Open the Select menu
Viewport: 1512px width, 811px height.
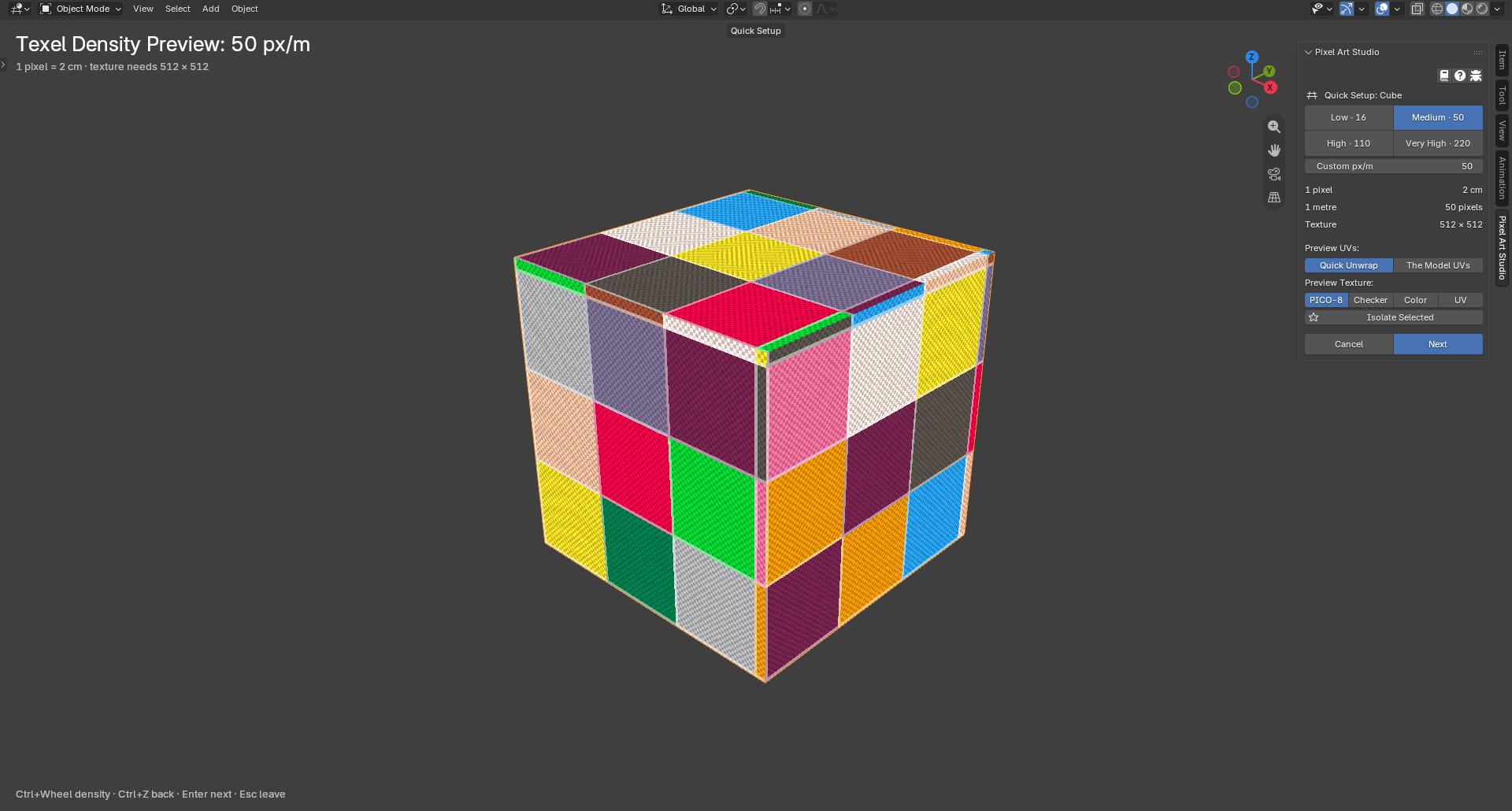(x=178, y=9)
